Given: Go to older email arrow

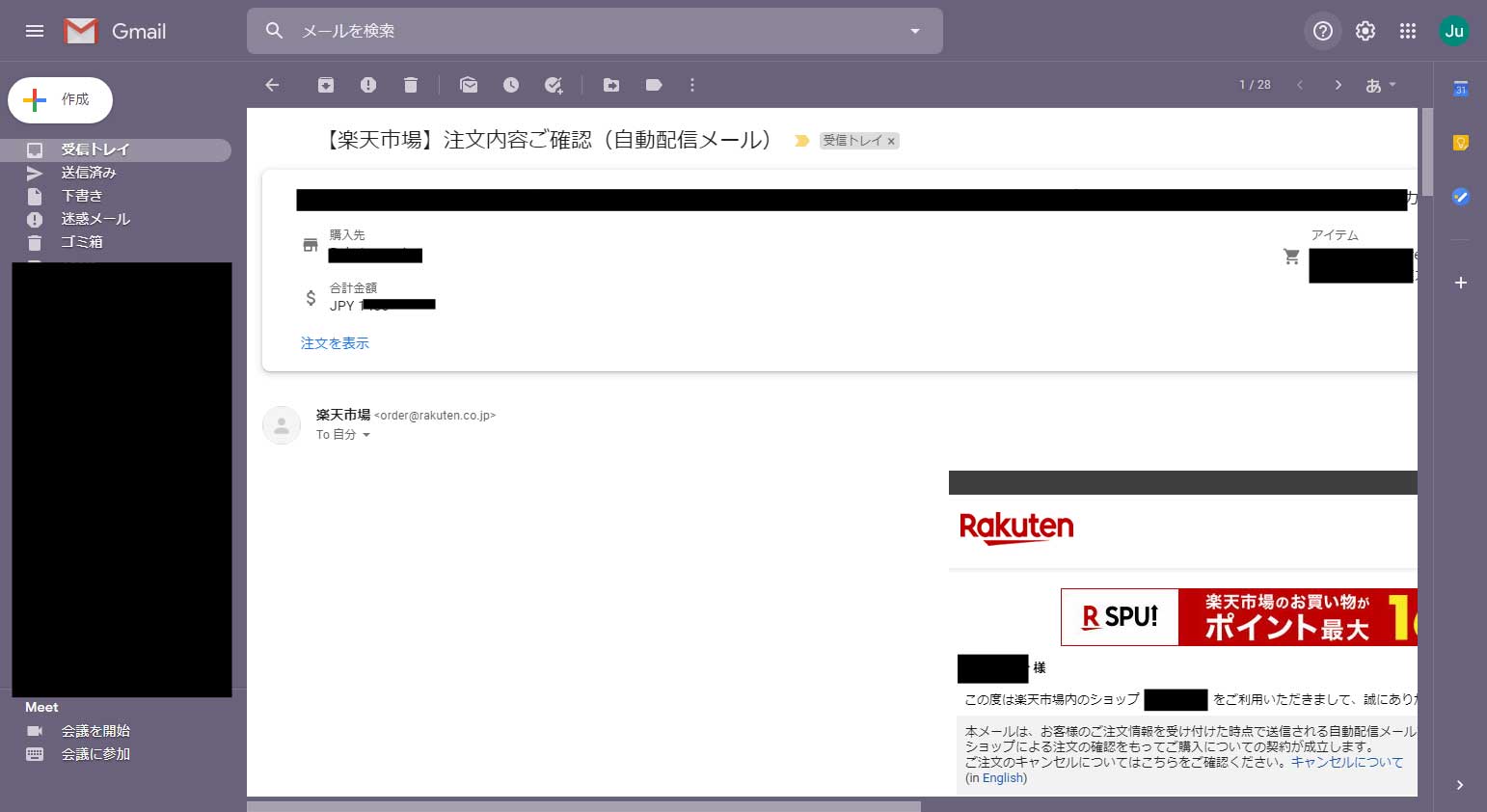Looking at the screenshot, I should point(1338,85).
